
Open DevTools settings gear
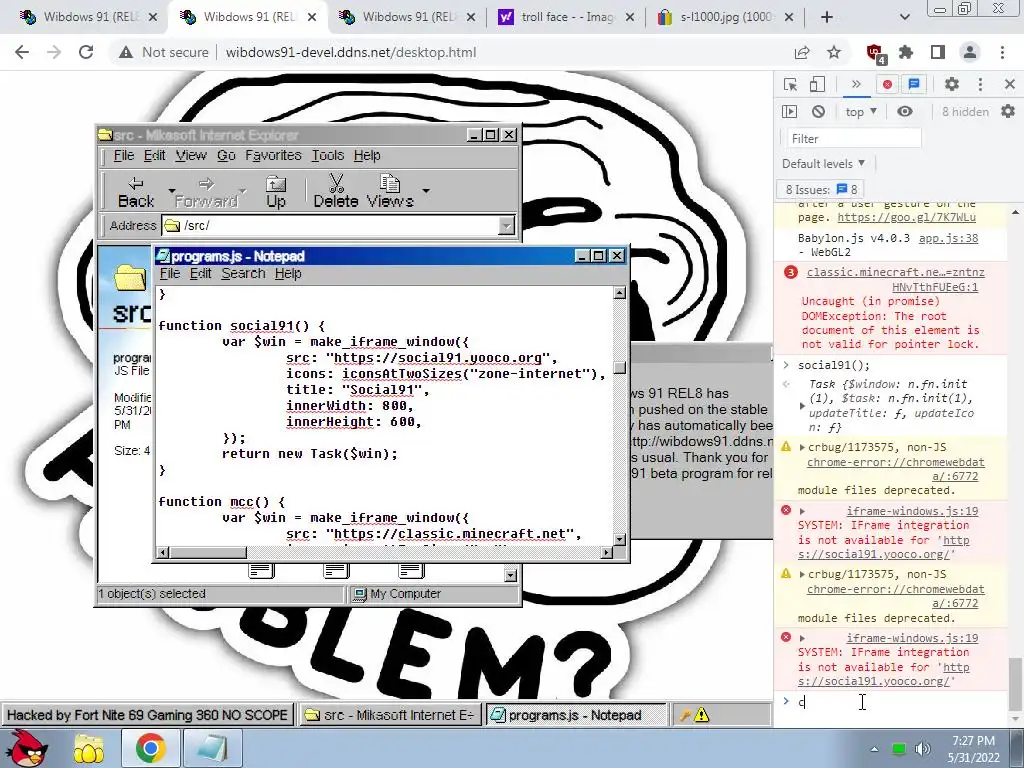(952, 84)
